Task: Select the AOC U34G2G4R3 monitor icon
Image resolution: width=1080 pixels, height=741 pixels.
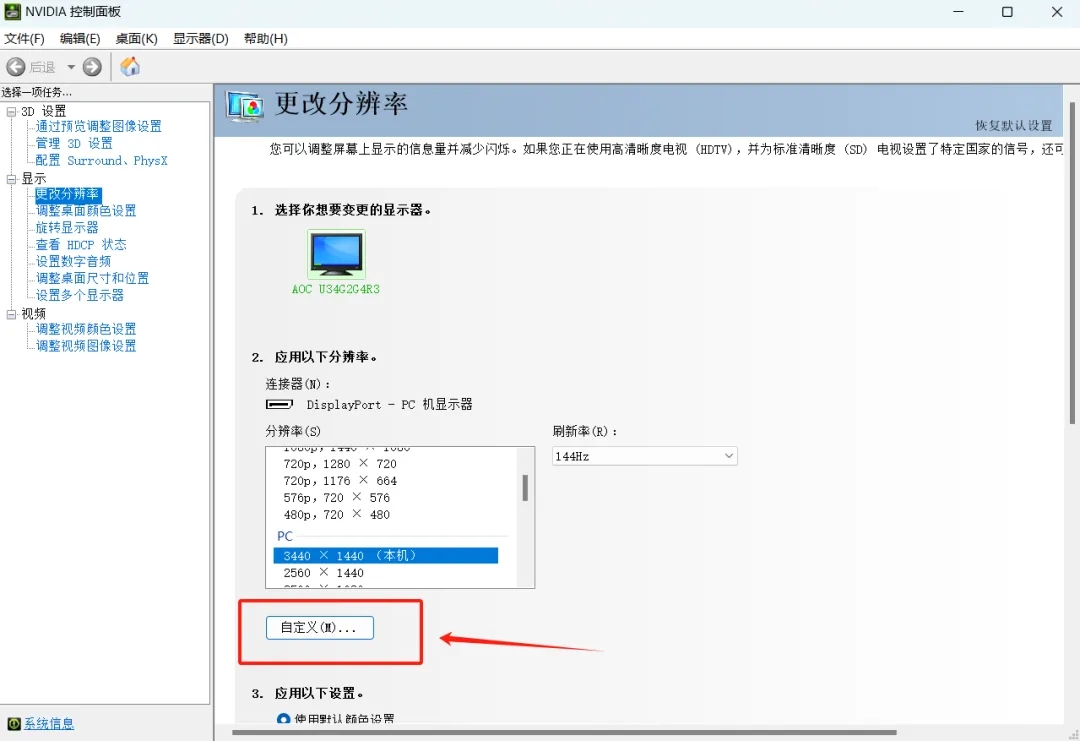Action: tap(336, 254)
